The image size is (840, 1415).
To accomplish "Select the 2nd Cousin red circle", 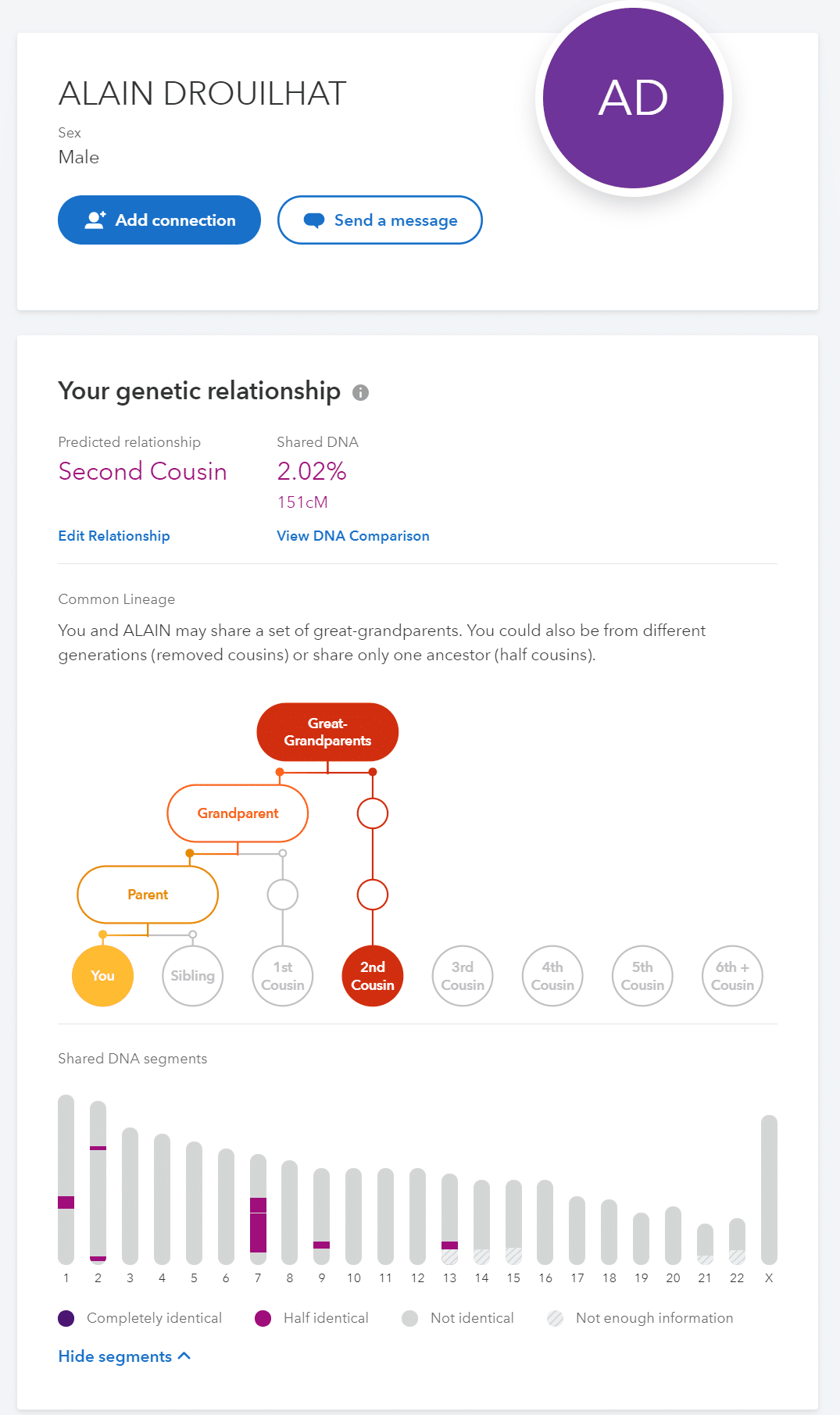I will (373, 976).
